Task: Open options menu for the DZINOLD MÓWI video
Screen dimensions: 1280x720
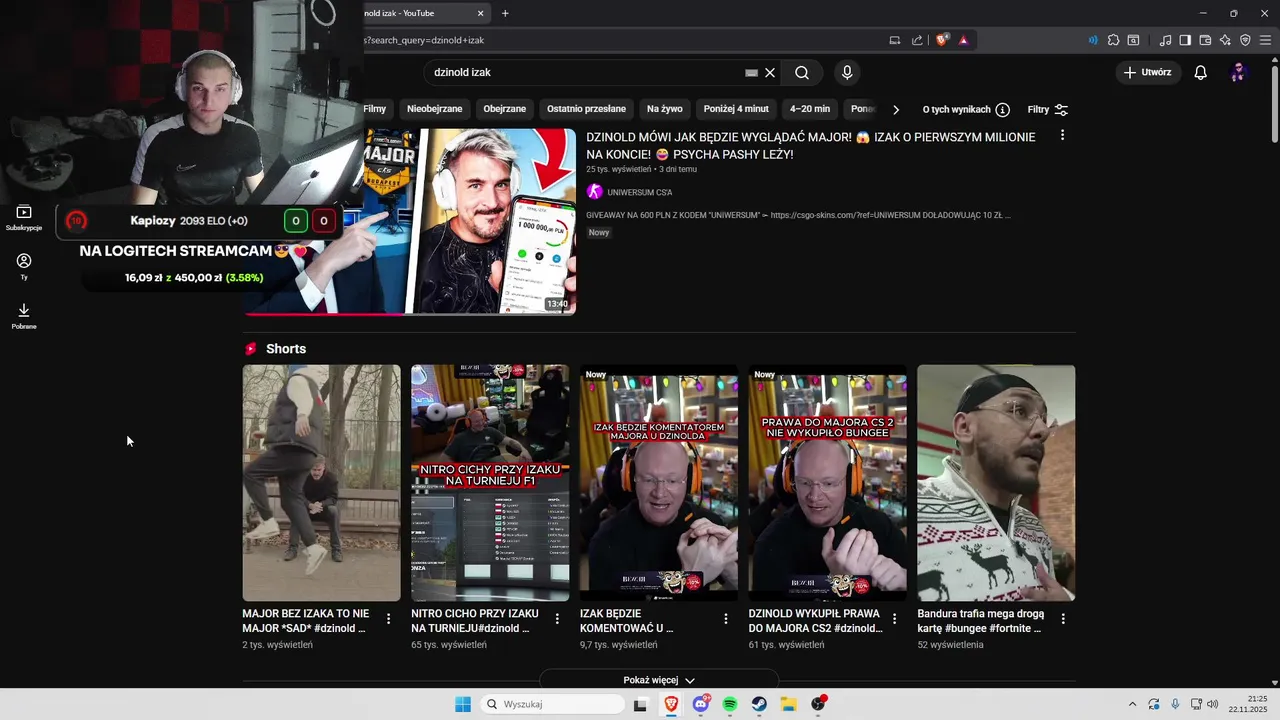Action: (1062, 135)
